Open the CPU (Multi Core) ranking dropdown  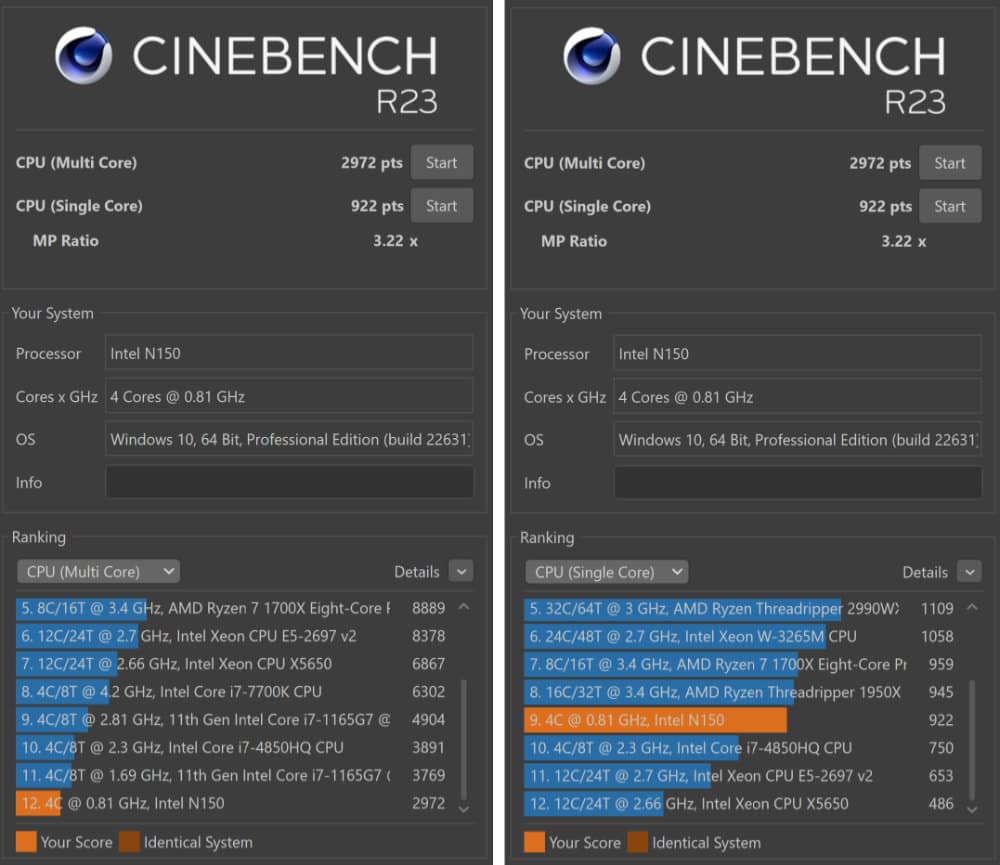98,571
